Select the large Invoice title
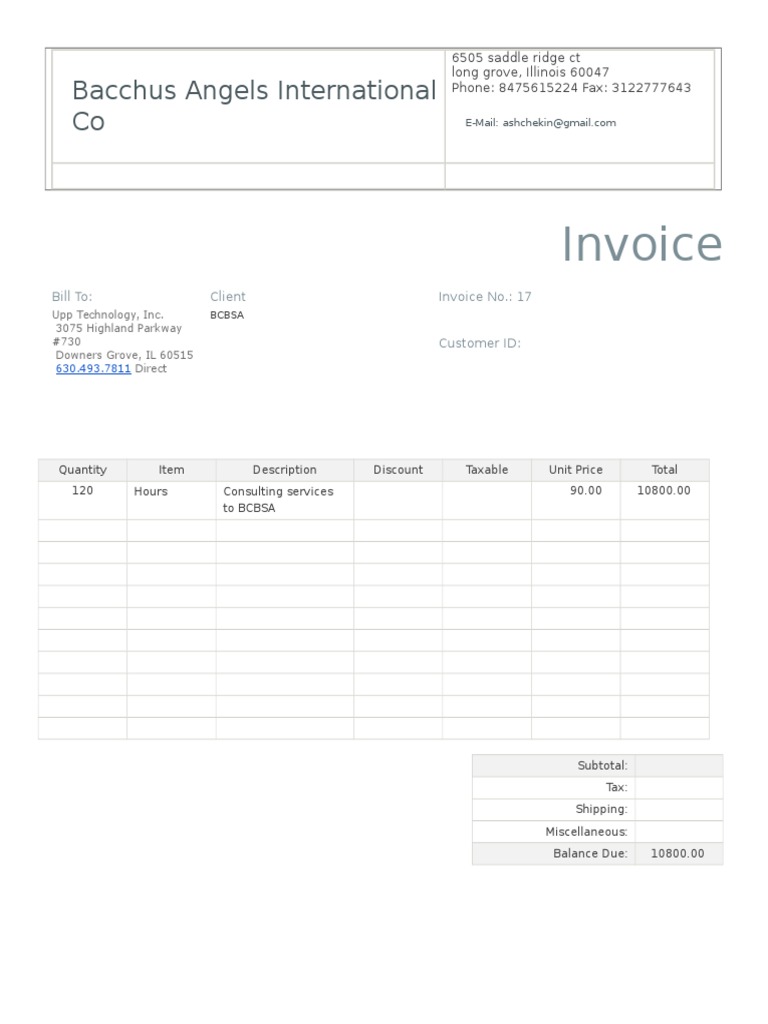Viewport: 768px width, 1024px height. pos(641,244)
